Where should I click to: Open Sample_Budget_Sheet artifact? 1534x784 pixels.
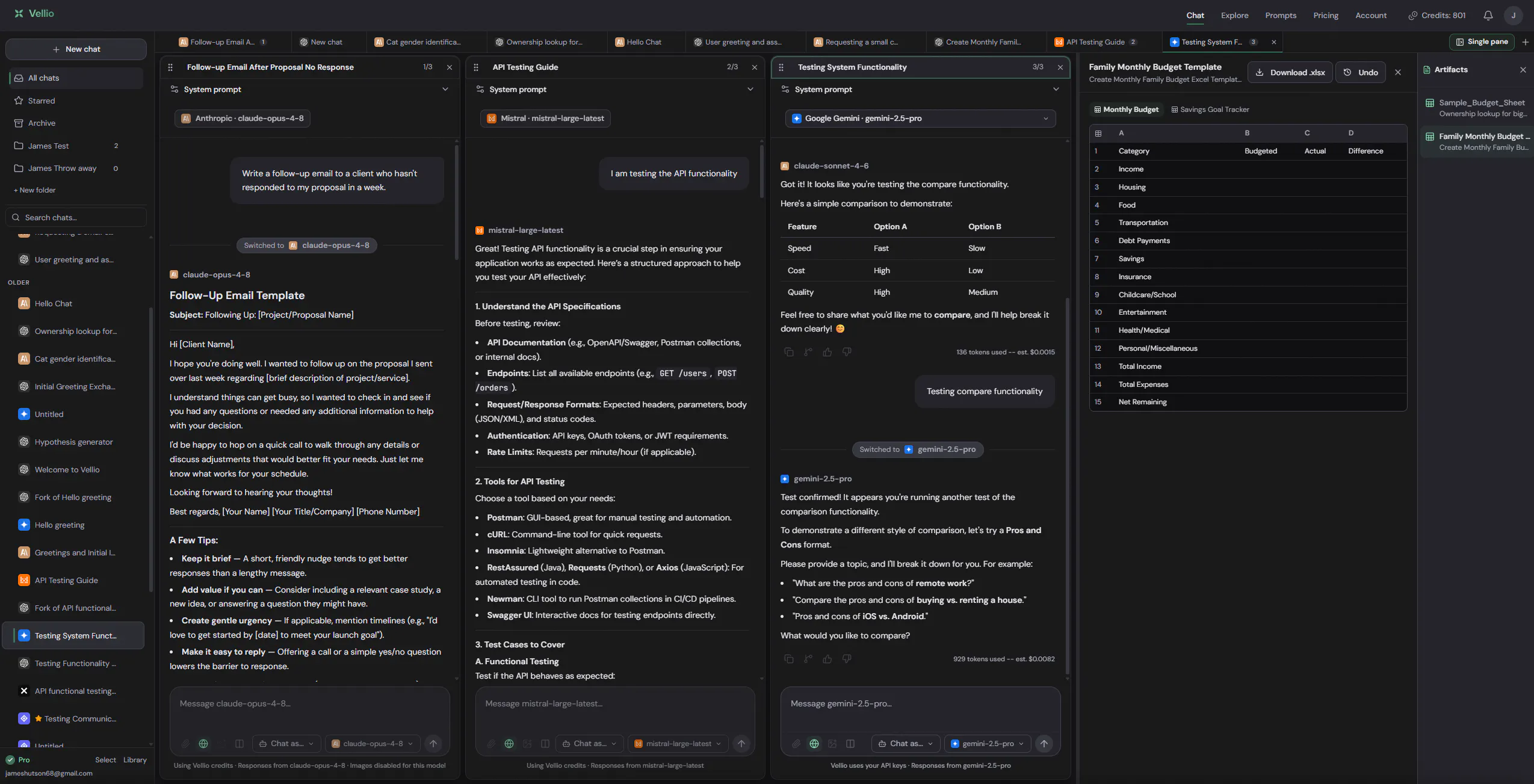pyautogui.click(x=1477, y=108)
